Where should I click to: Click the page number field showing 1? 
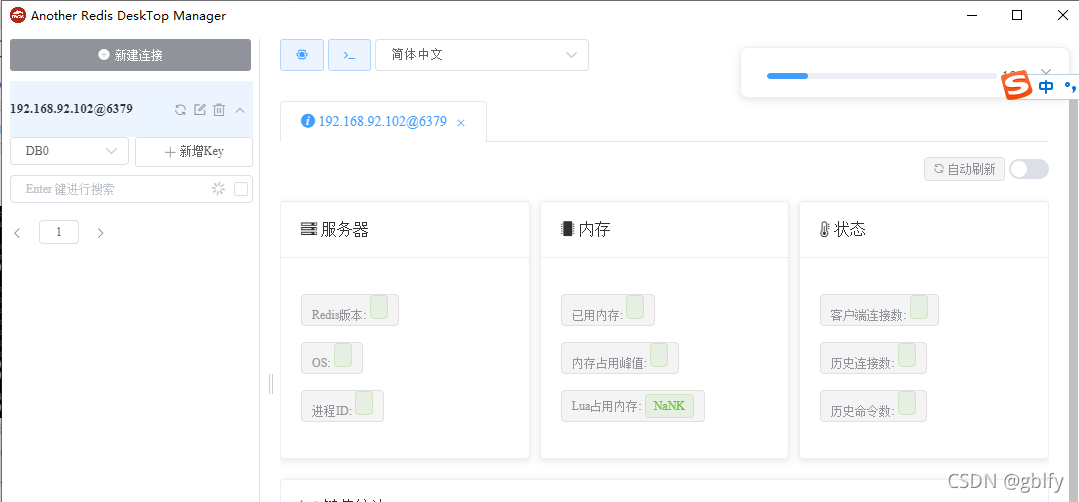click(x=58, y=232)
